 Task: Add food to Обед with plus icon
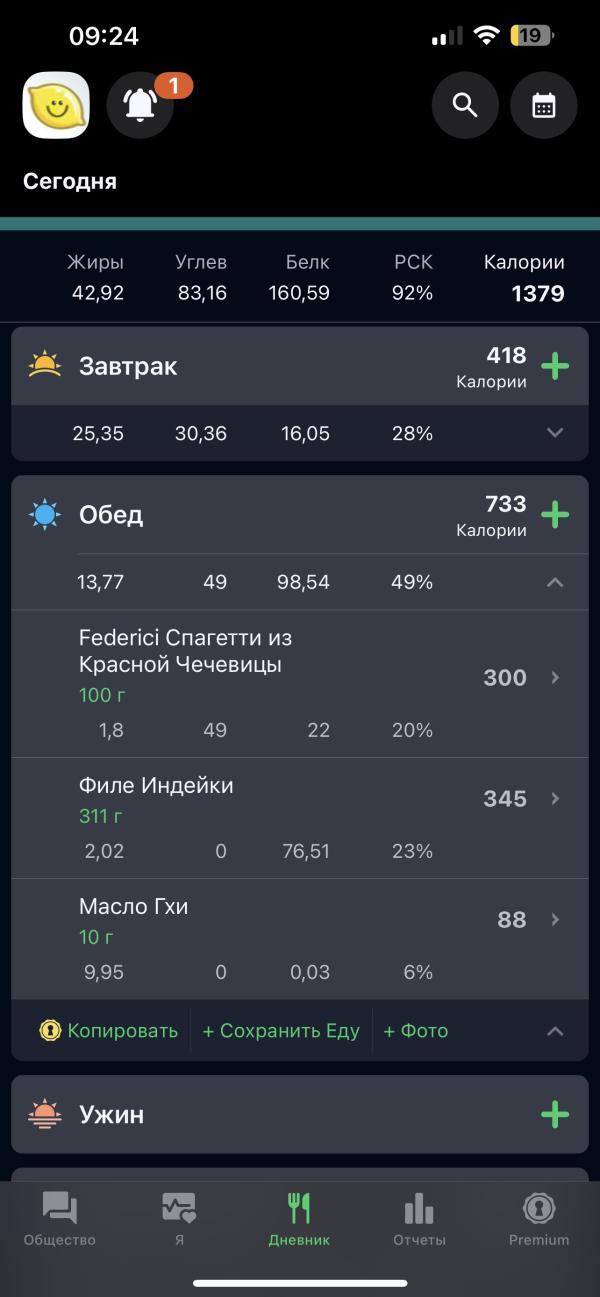tap(555, 515)
